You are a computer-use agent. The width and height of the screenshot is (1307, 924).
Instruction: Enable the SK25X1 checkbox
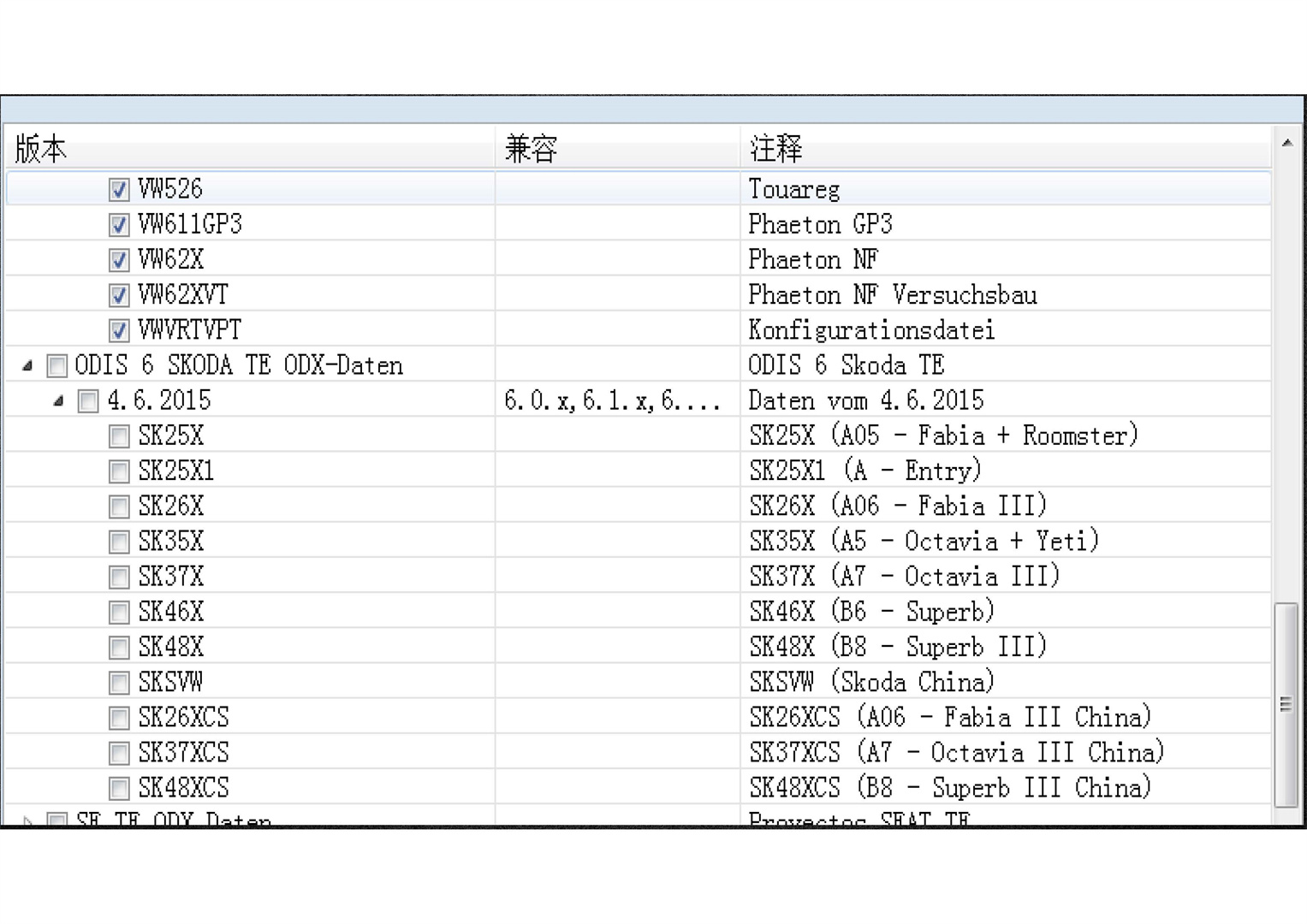[119, 471]
